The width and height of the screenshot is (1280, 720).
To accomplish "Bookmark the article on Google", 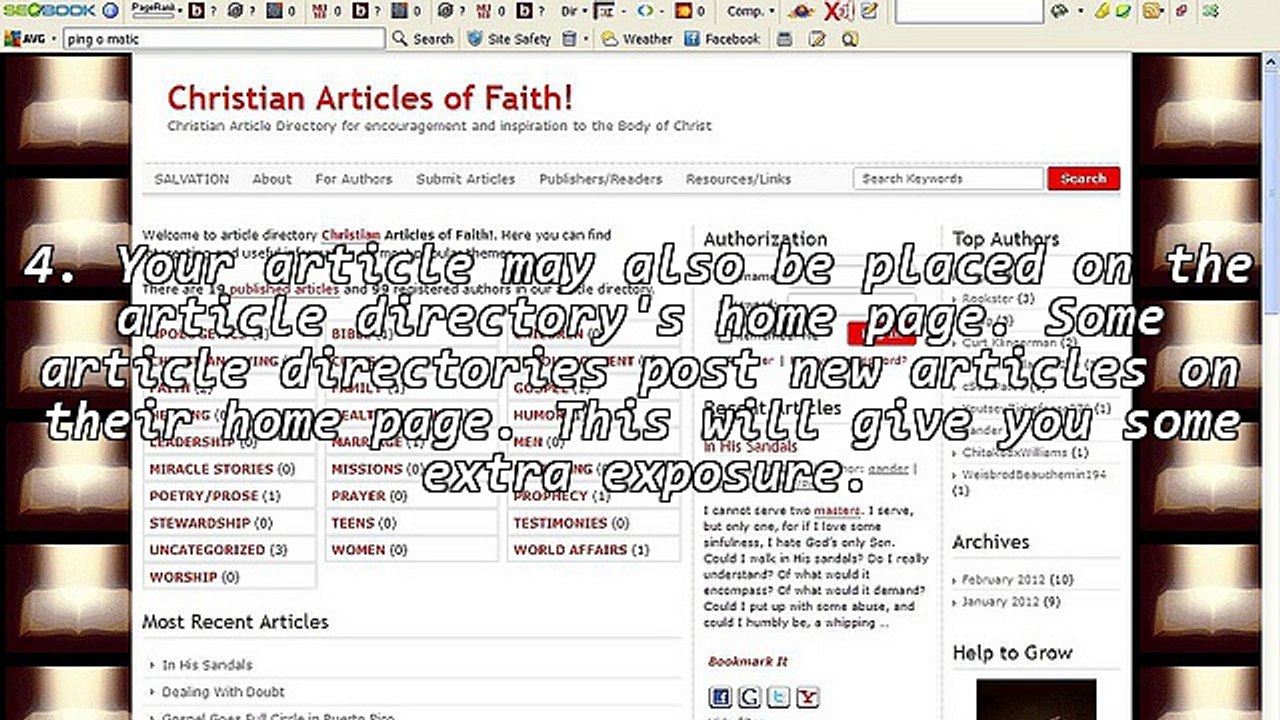I will coord(749,697).
